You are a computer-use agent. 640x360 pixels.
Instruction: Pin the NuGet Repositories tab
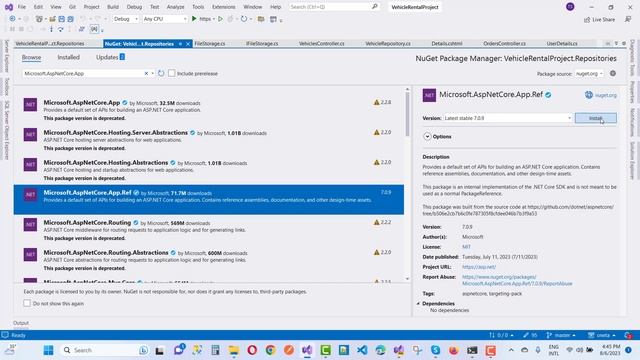coord(180,44)
